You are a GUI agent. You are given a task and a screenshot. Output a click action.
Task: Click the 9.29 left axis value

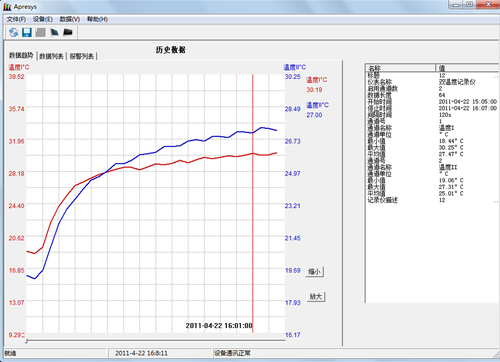(x=16, y=335)
